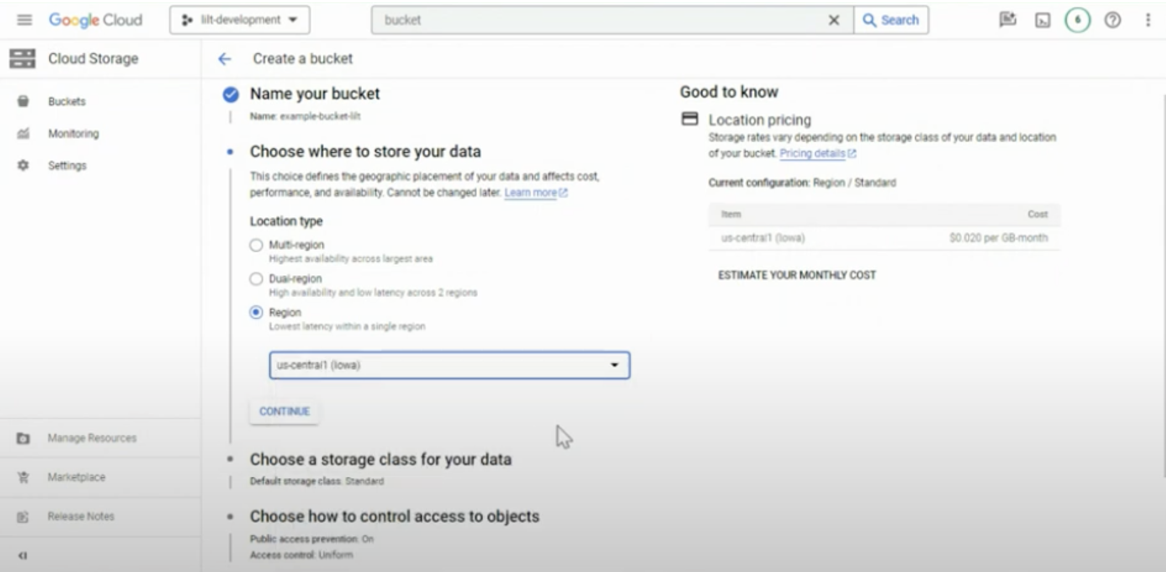Open Marketplace in the sidebar

pos(77,477)
